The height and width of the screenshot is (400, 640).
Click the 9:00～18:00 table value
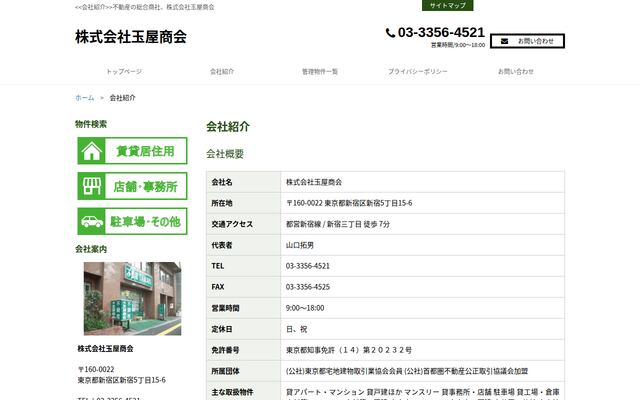click(305, 308)
